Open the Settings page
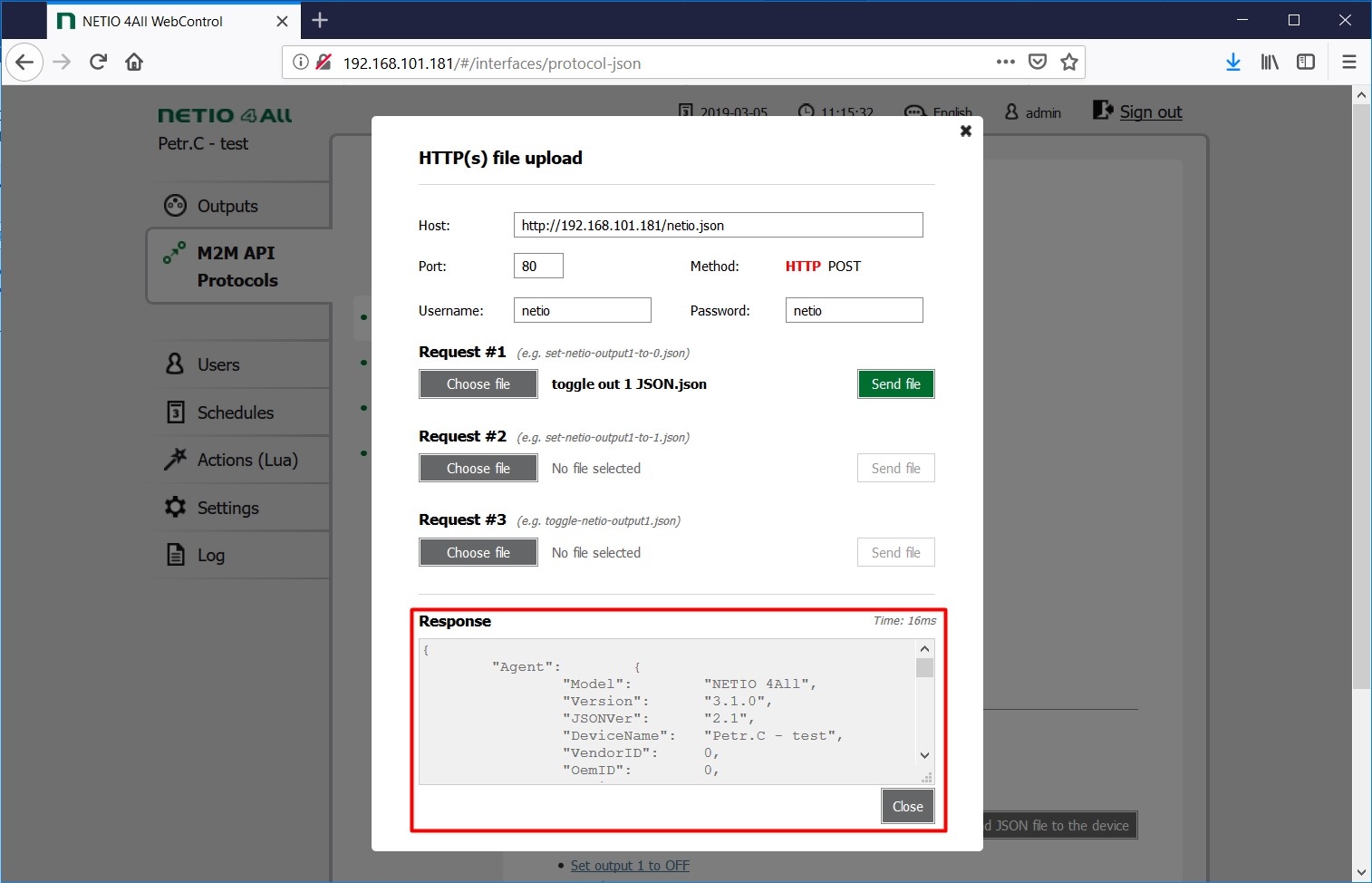Screen dimensions: 1372x883 (x=228, y=508)
